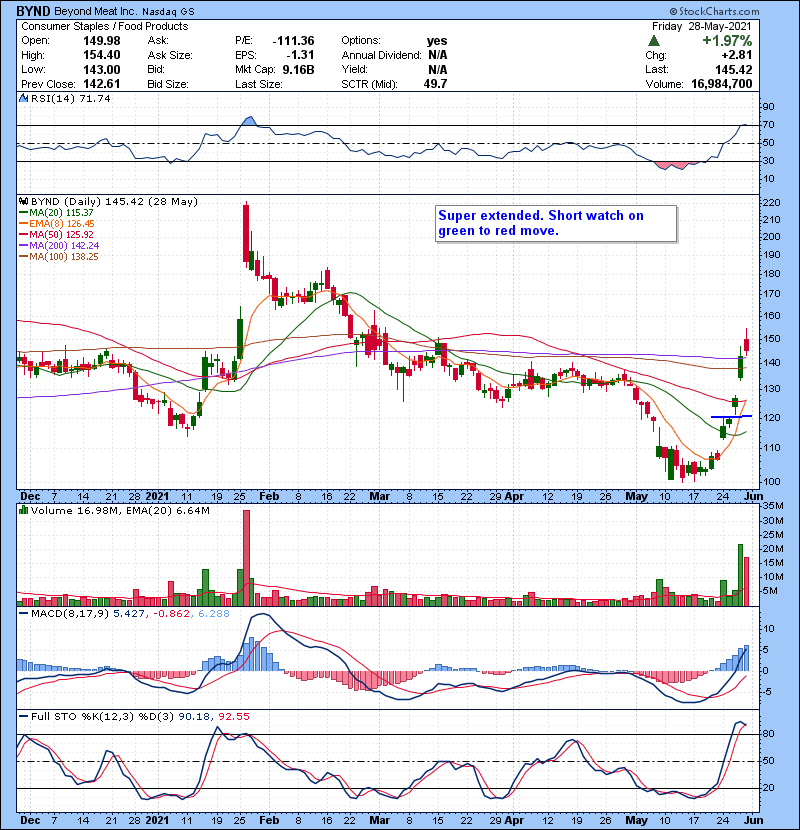The height and width of the screenshot is (830, 800).
Task: Click the Options value yes
Action: tap(437, 41)
